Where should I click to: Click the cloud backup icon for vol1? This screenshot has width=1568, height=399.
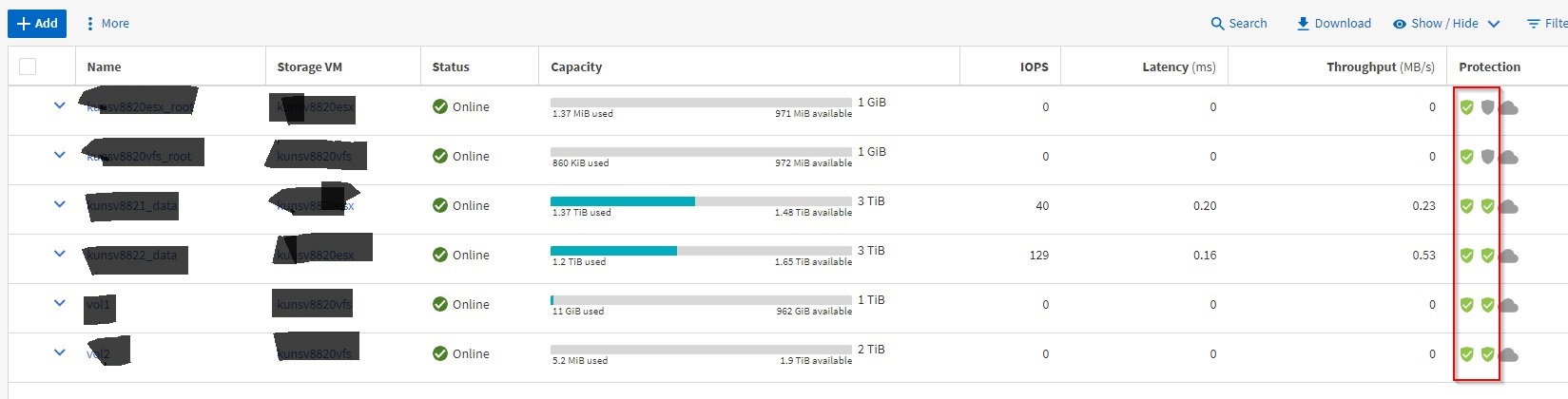1509,306
